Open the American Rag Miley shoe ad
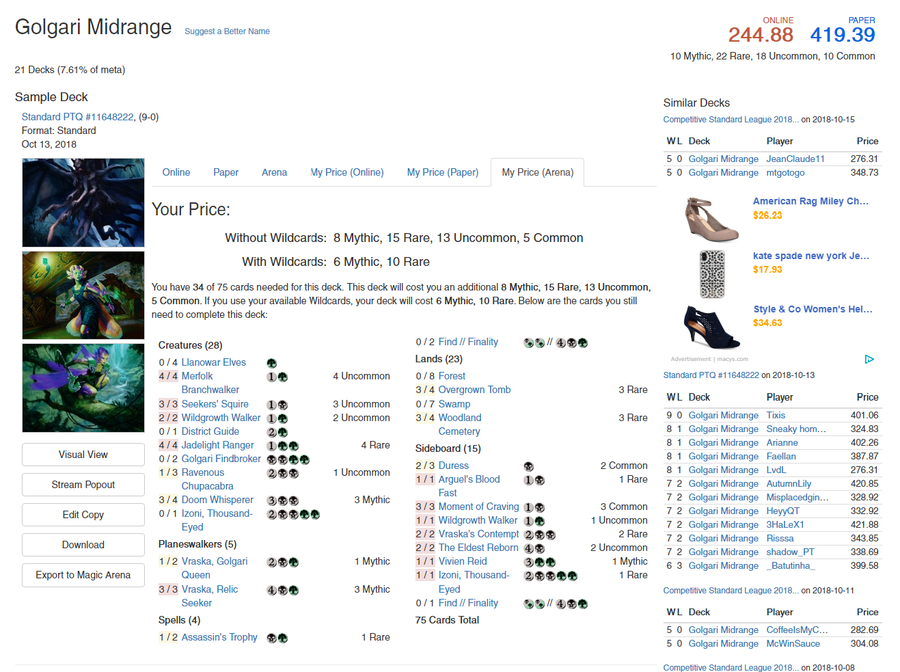 coord(810,201)
